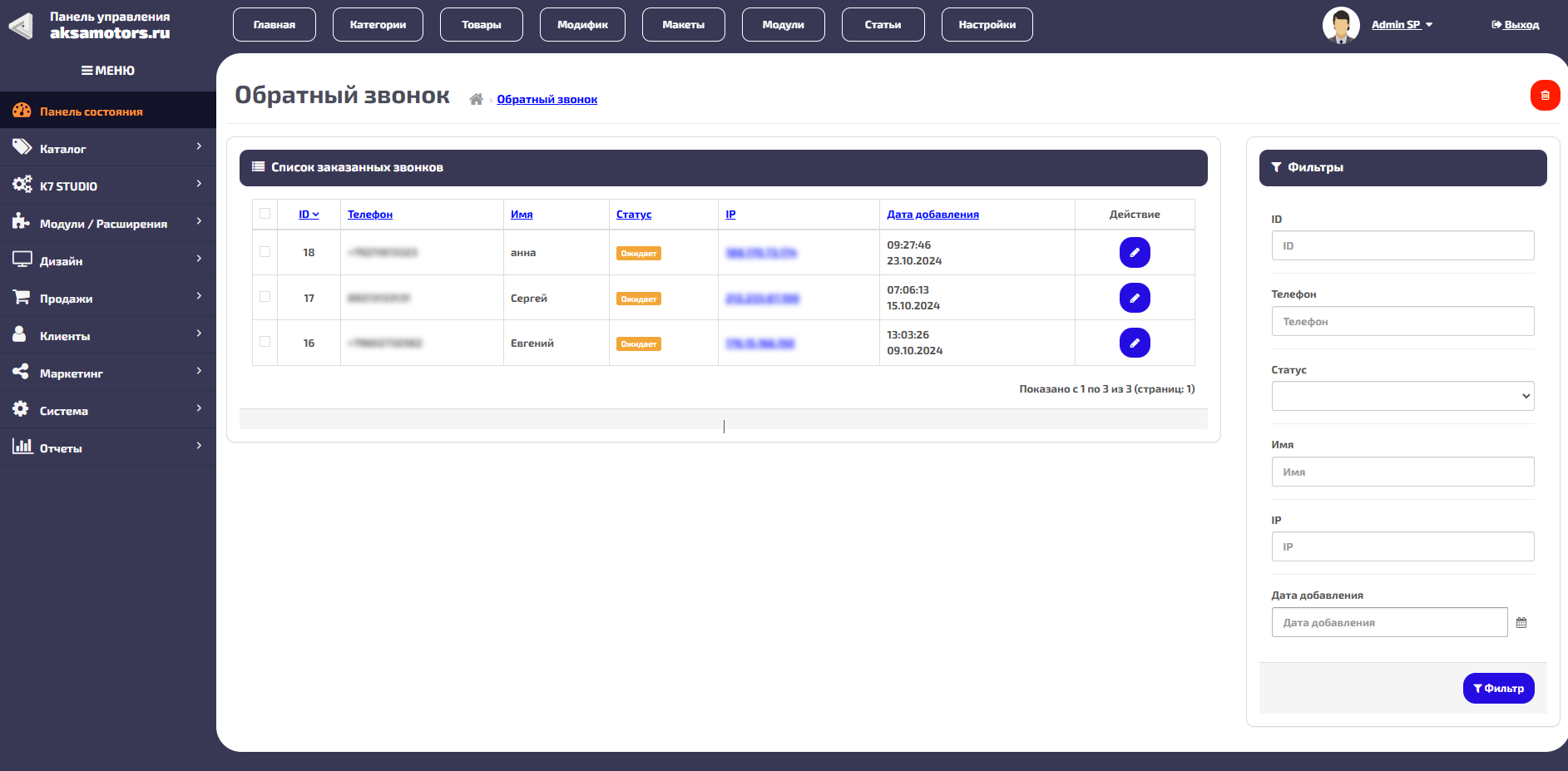Open the Admin SP user dropdown
The width and height of the screenshot is (1568, 771).
(x=1402, y=25)
